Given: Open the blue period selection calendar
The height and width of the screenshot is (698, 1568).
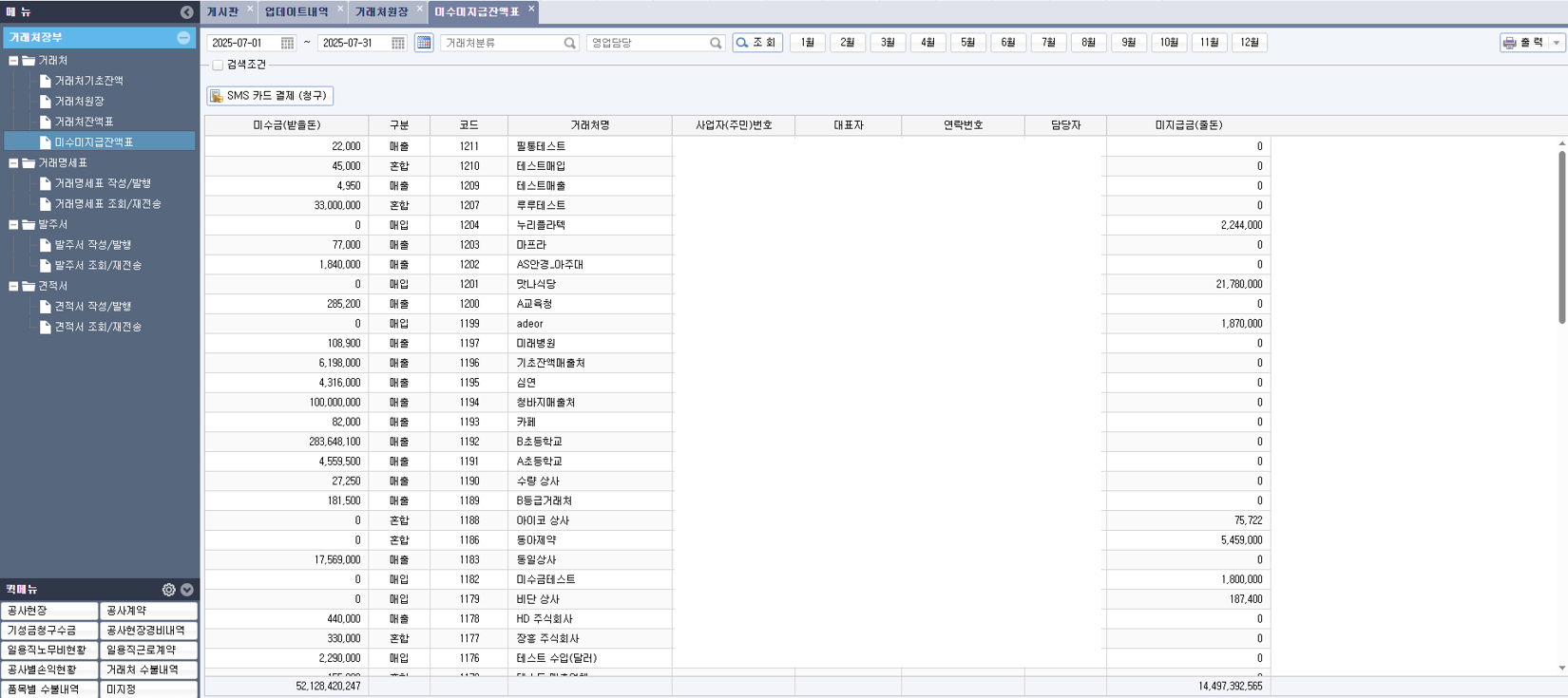Looking at the screenshot, I should coord(424,43).
